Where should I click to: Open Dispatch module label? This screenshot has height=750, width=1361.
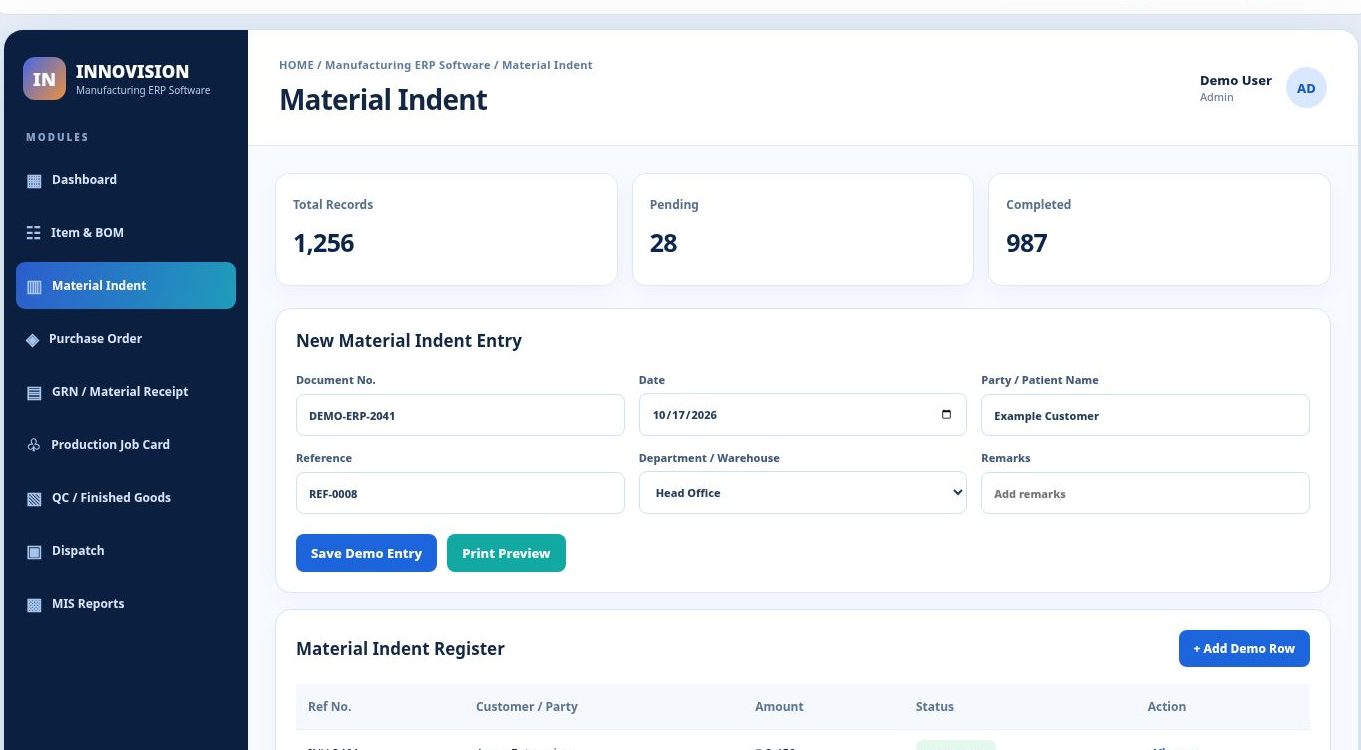78,551
